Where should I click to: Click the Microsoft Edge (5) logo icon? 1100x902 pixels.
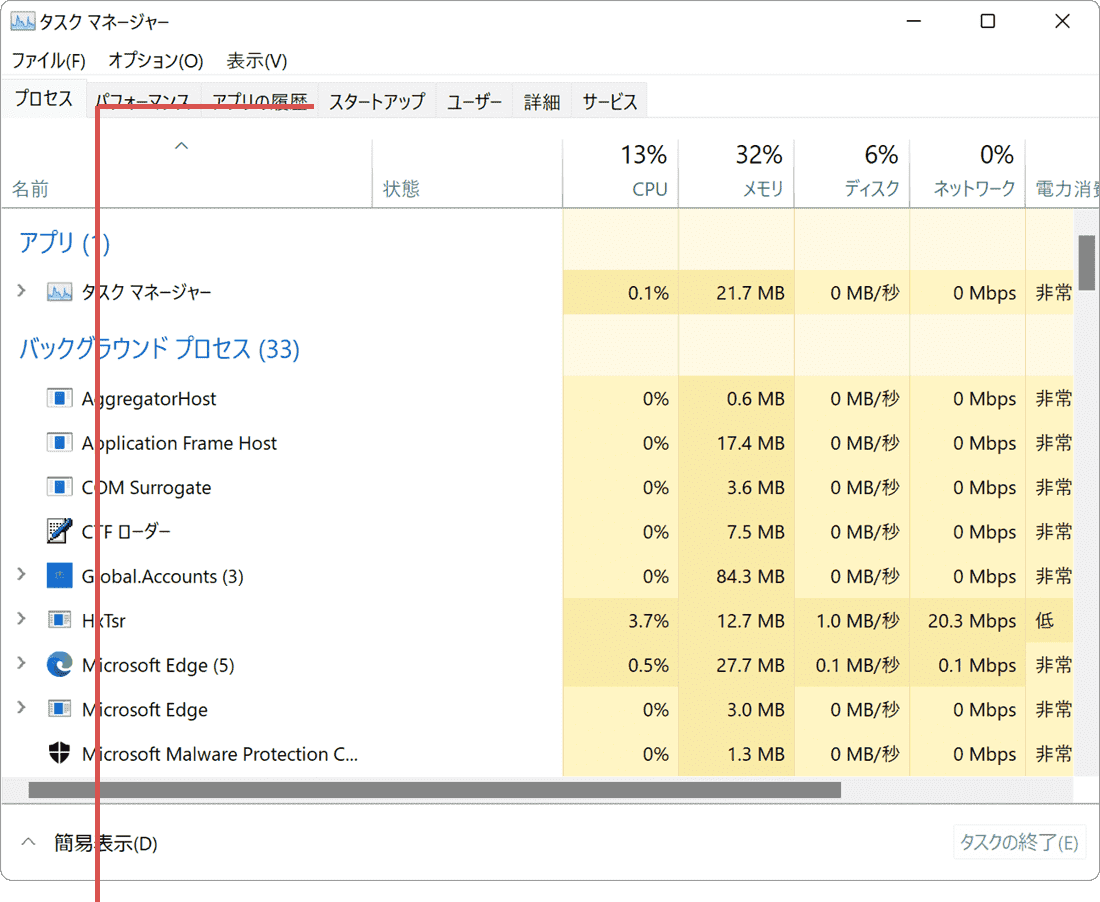coord(60,664)
